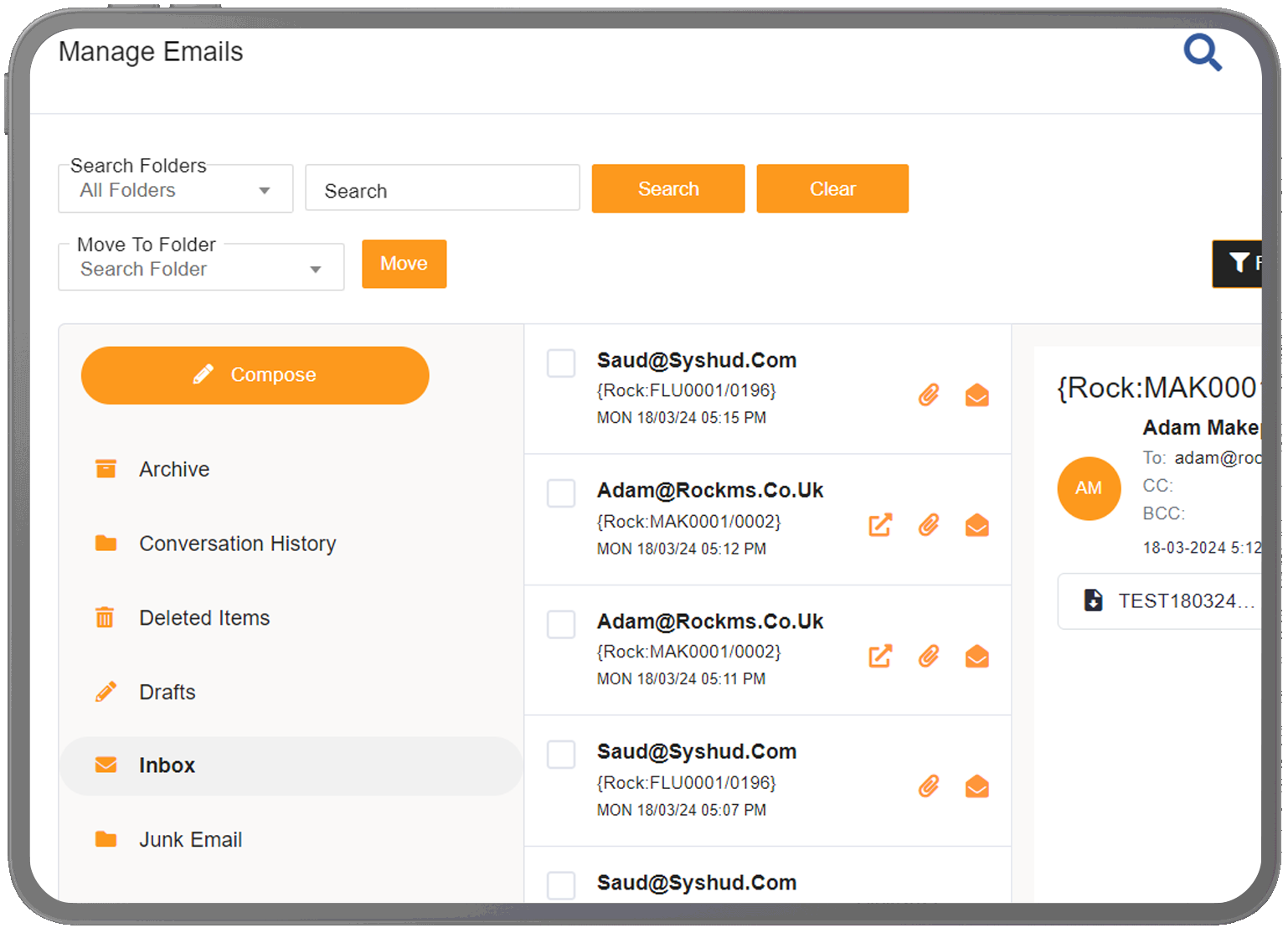This screenshot has width=1288, height=933.
Task: Select checkbox for 05:07 PM Saud email
Action: 561,755
